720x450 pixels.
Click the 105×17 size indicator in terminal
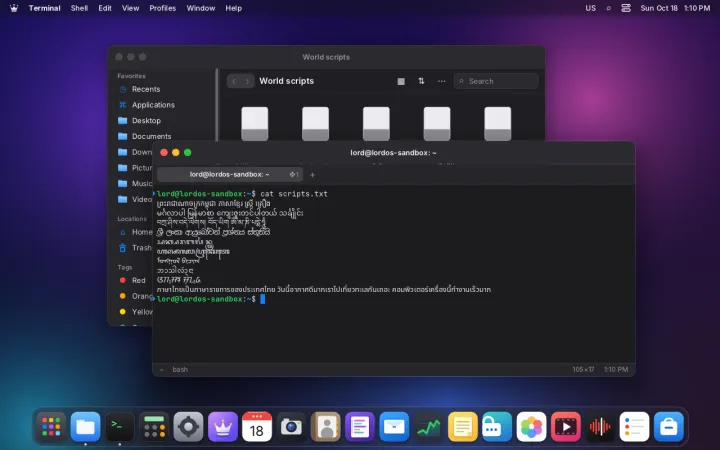[x=583, y=369]
